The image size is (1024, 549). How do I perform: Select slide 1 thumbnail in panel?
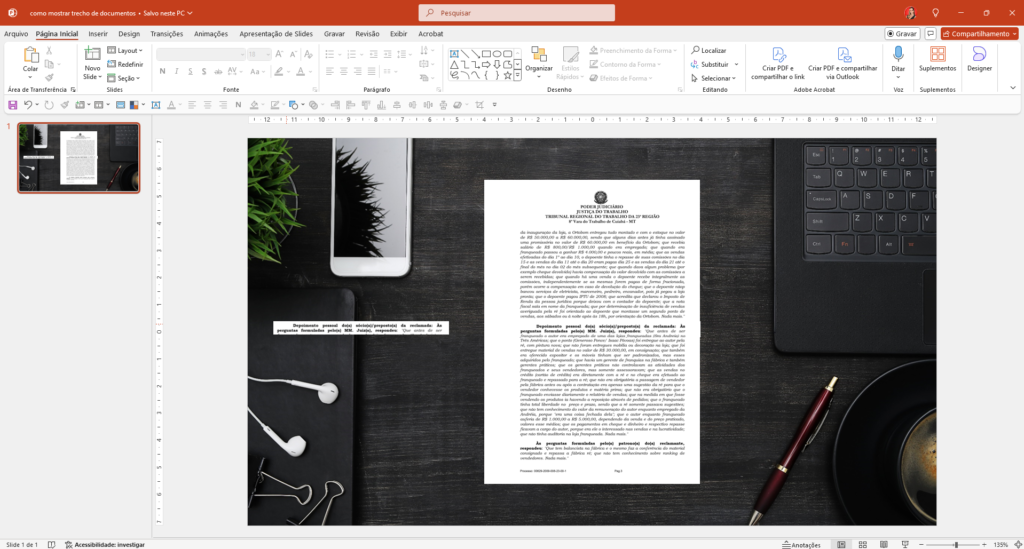[x=79, y=157]
